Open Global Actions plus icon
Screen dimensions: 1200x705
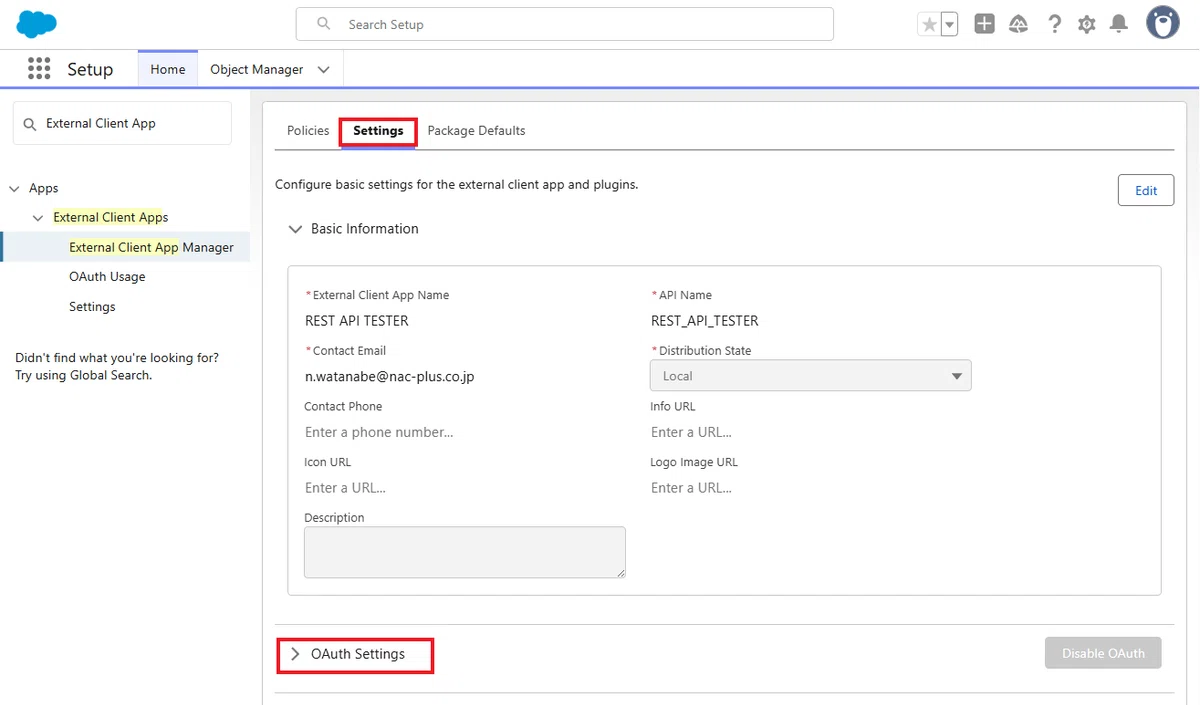click(984, 25)
